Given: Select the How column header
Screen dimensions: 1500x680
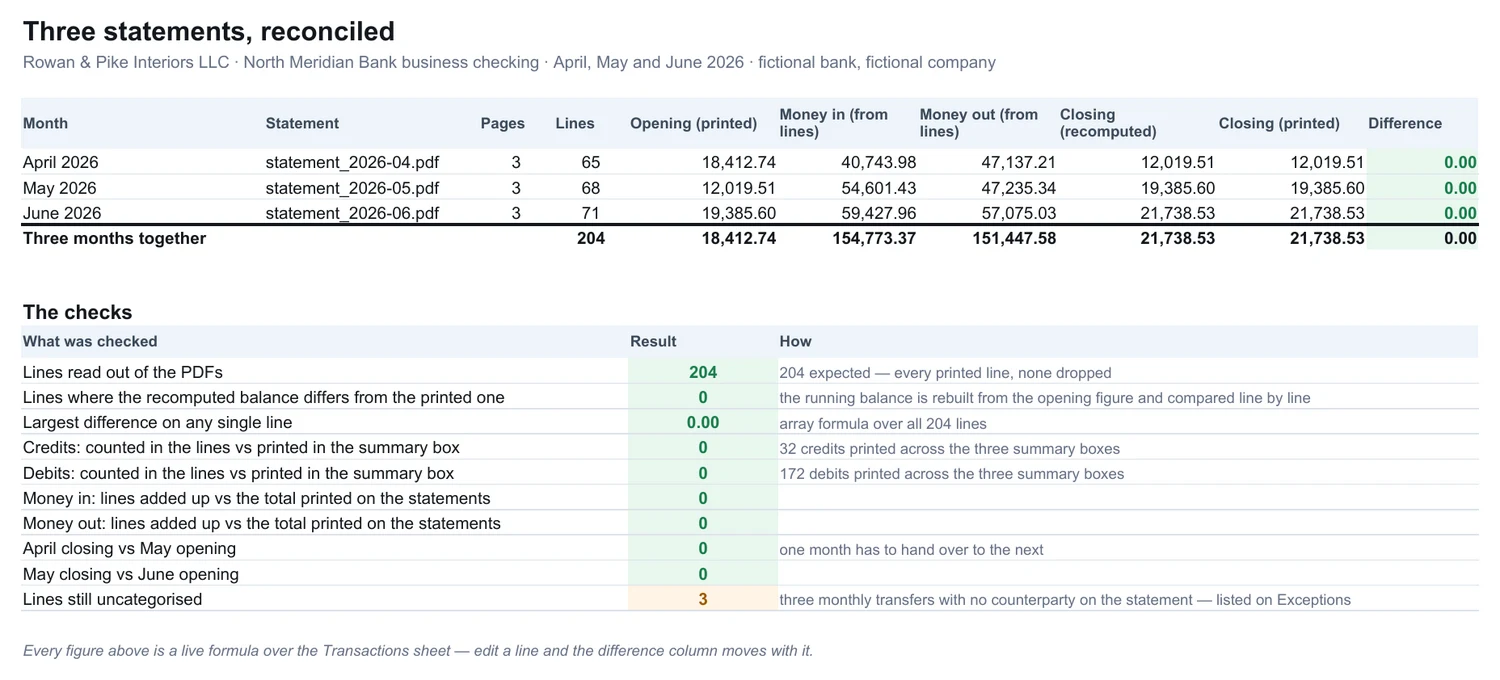Looking at the screenshot, I should tap(796, 341).
